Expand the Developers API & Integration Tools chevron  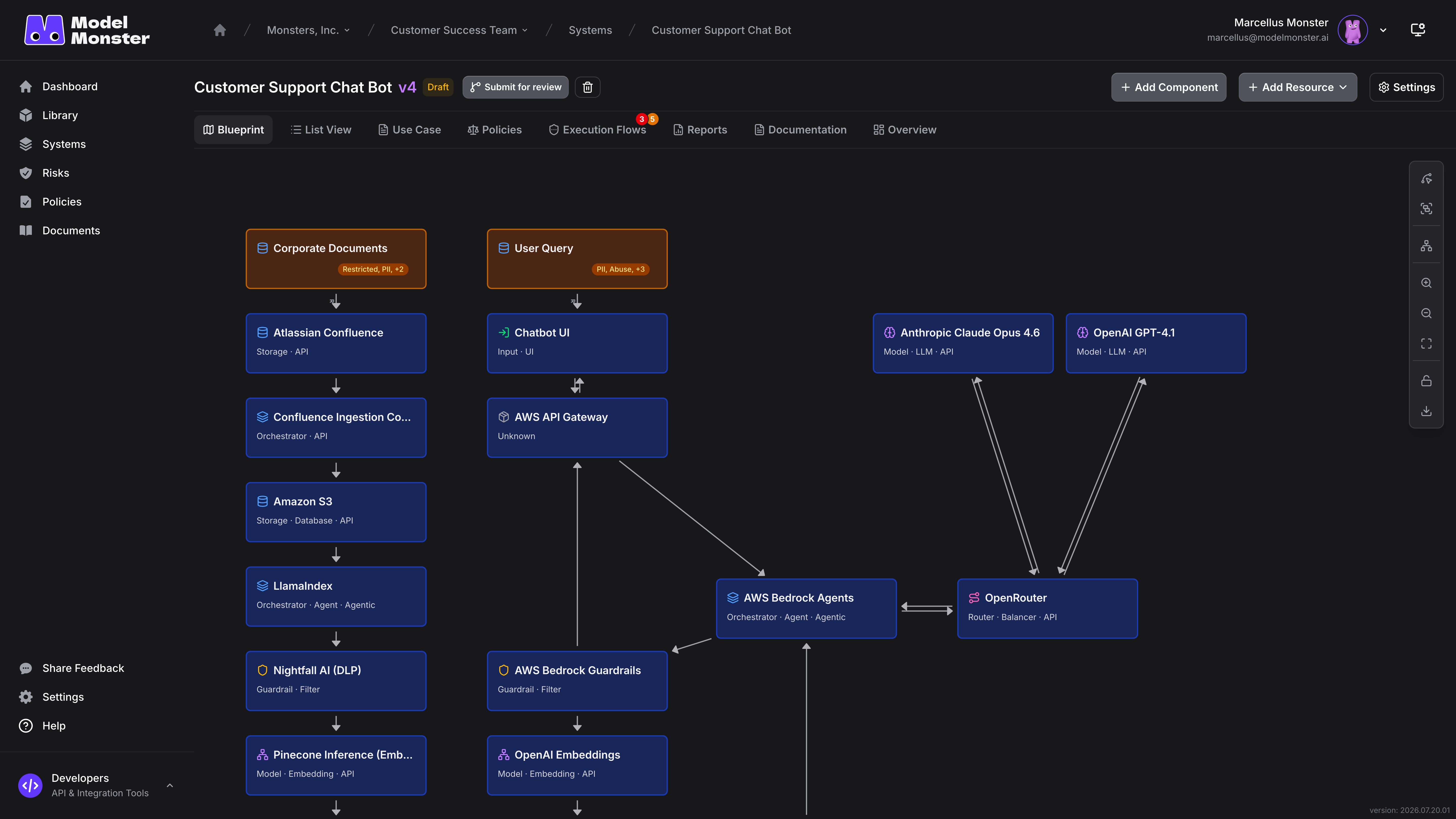[170, 786]
